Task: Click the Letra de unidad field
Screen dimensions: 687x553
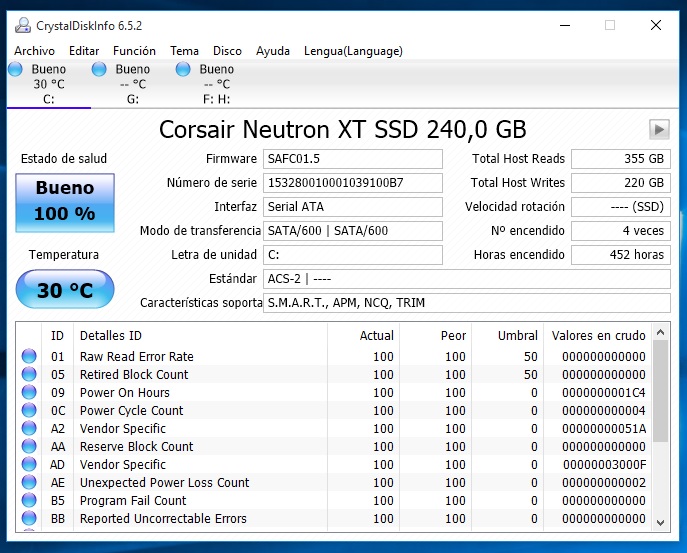Action: [x=353, y=255]
